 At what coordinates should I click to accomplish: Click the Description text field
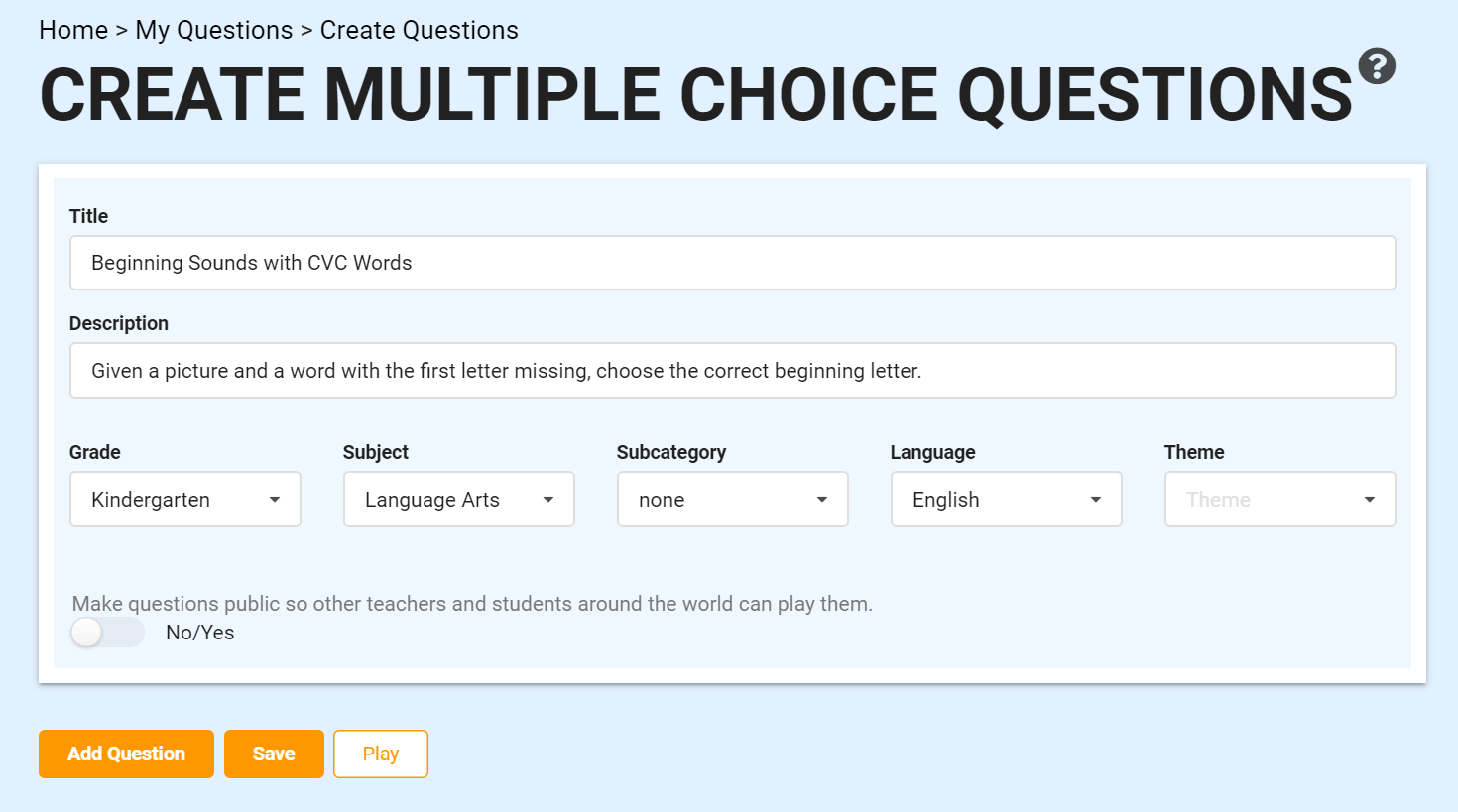(x=732, y=370)
